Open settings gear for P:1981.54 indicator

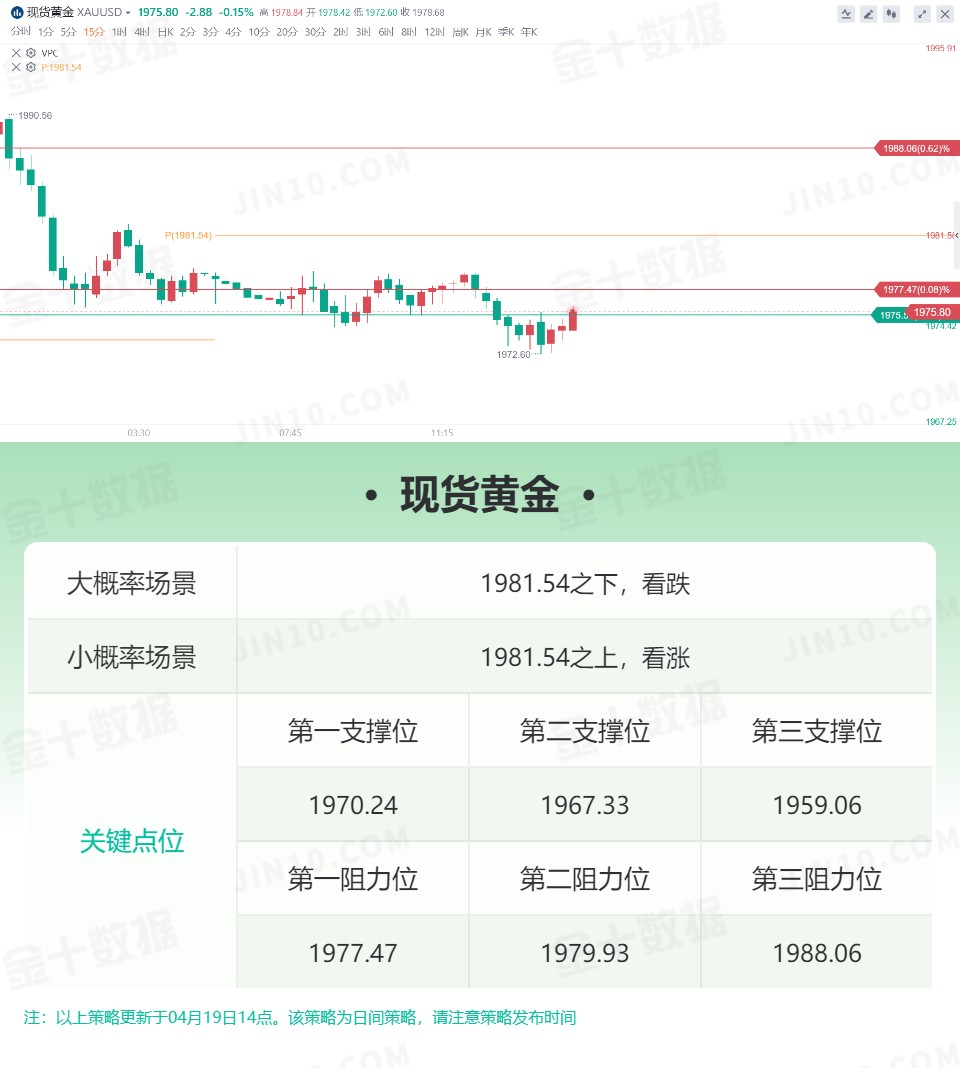click(31, 67)
